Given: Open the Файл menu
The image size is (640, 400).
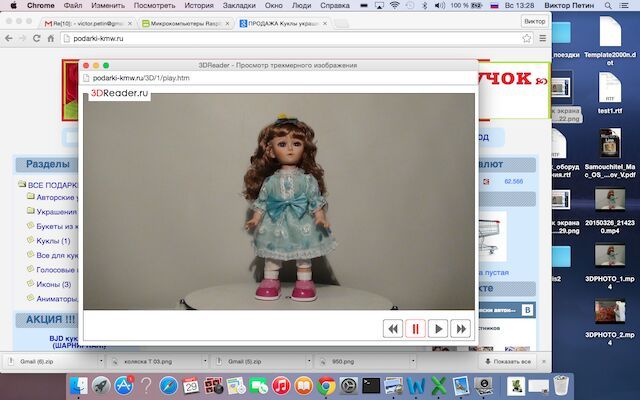Looking at the screenshot, I should point(73,5).
